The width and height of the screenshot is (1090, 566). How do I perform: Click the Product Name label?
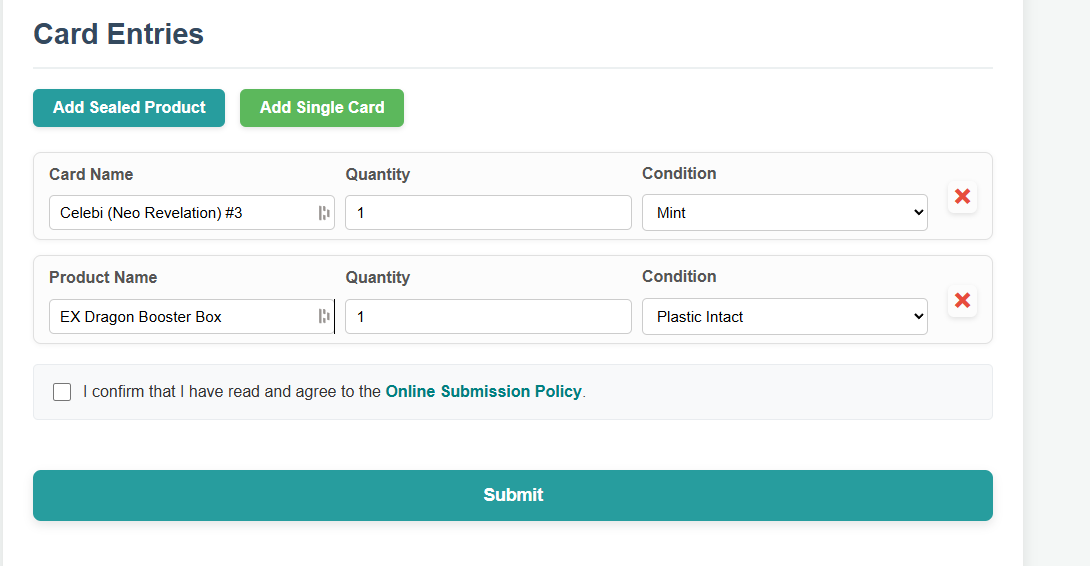point(103,277)
